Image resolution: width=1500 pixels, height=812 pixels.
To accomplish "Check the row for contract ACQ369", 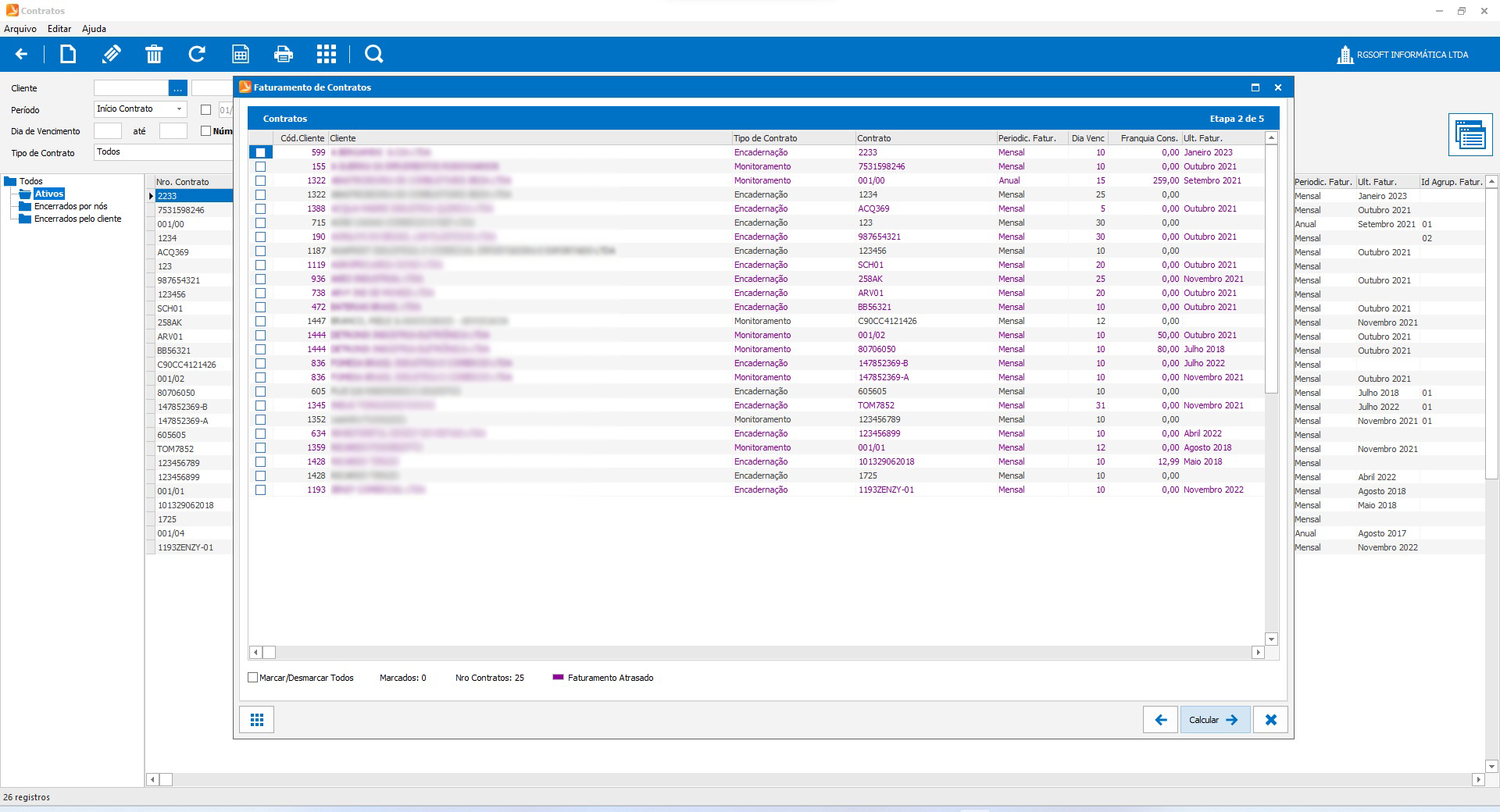I will (260, 208).
